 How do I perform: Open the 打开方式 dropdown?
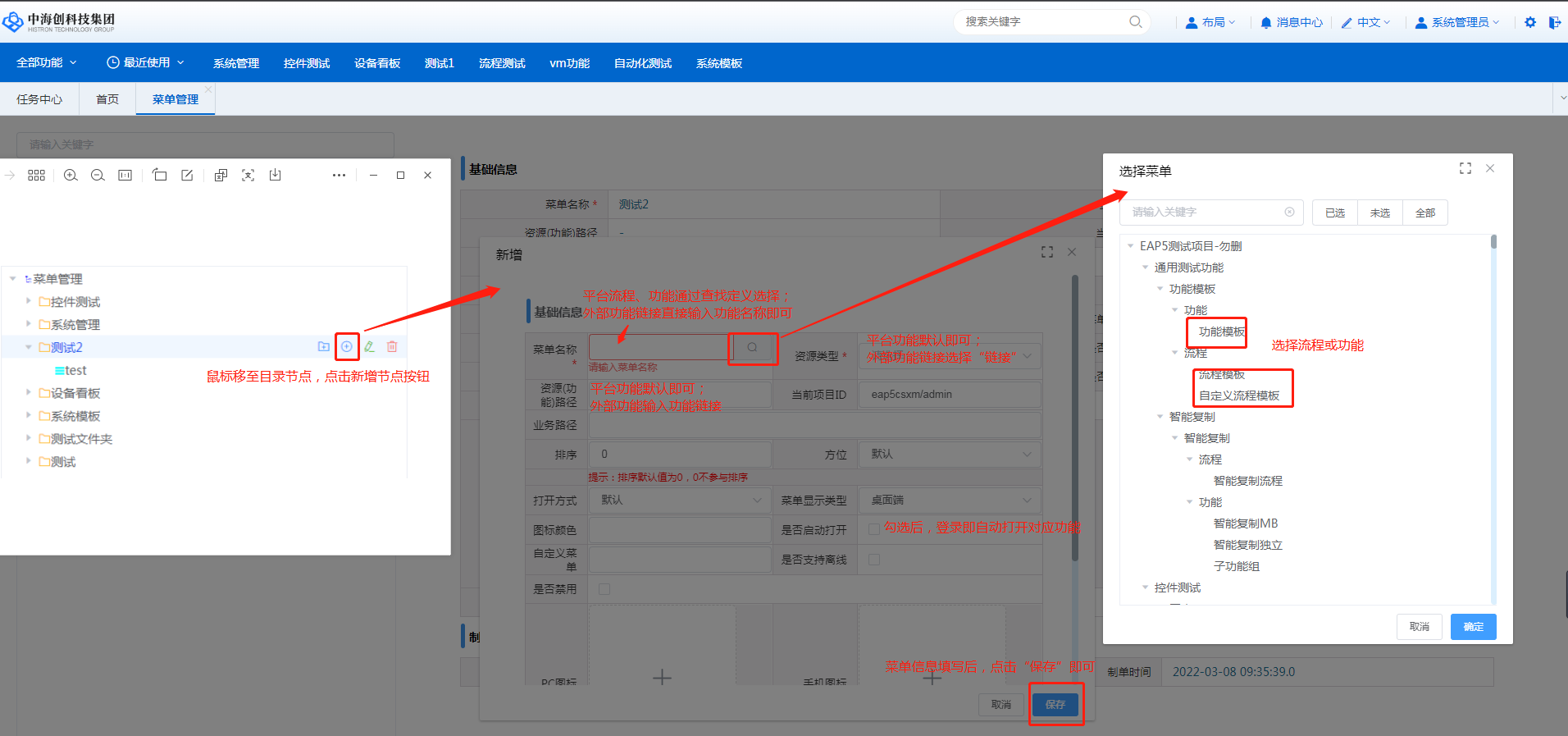pos(680,500)
